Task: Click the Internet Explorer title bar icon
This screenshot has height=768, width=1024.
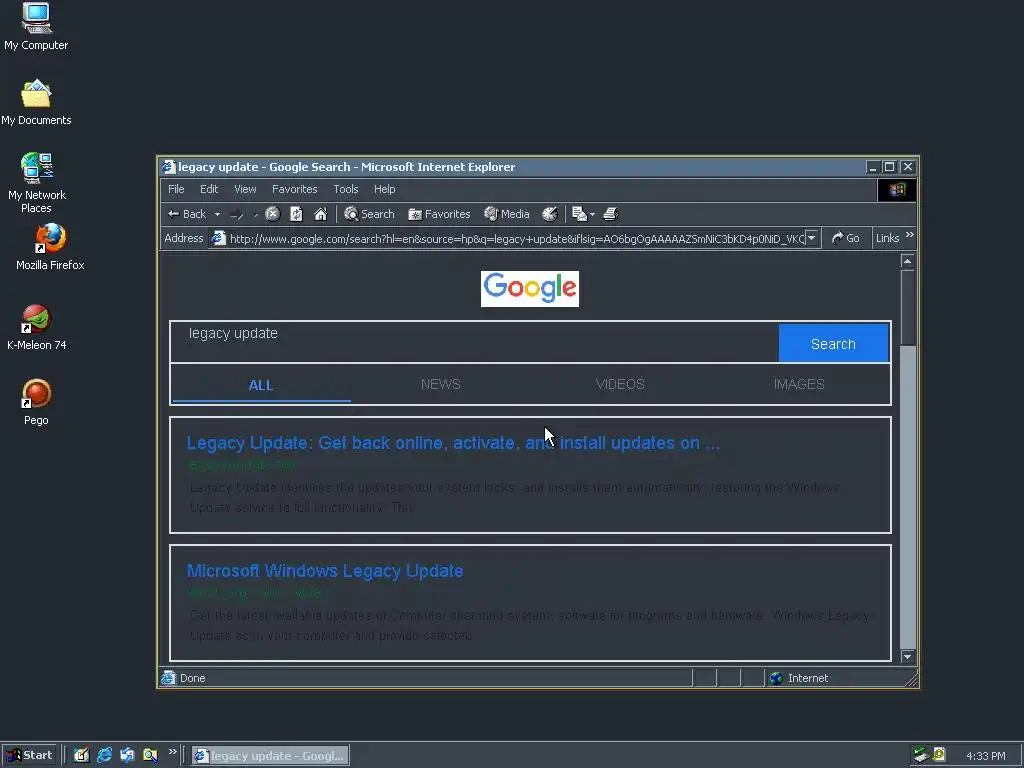Action: (168, 167)
